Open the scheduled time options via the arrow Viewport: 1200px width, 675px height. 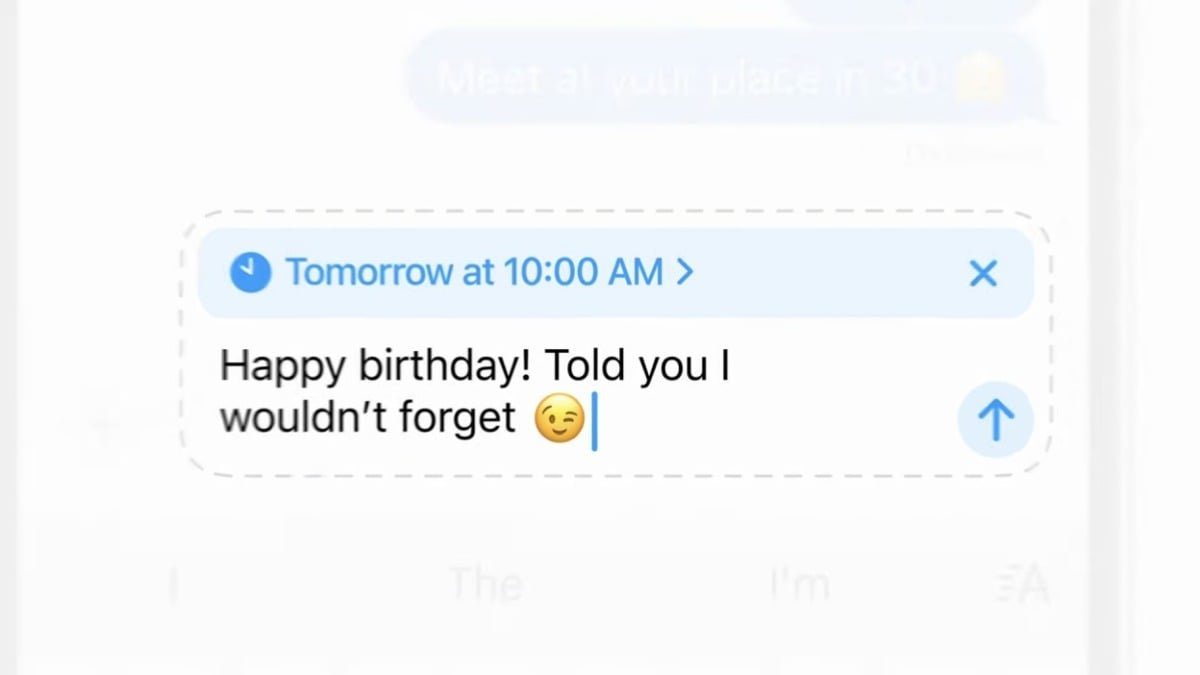click(x=685, y=271)
